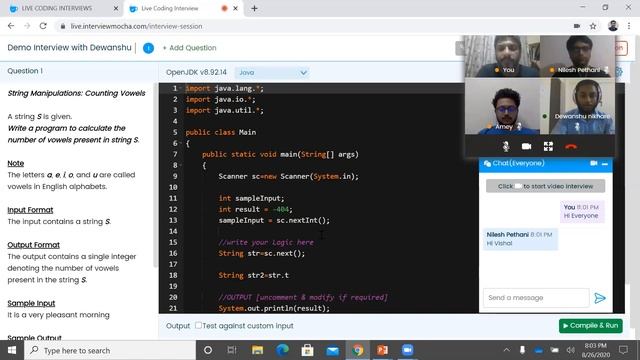The image size is (640, 360).
Task: Enable Test against custom input checkbox
Action: click(x=198, y=325)
